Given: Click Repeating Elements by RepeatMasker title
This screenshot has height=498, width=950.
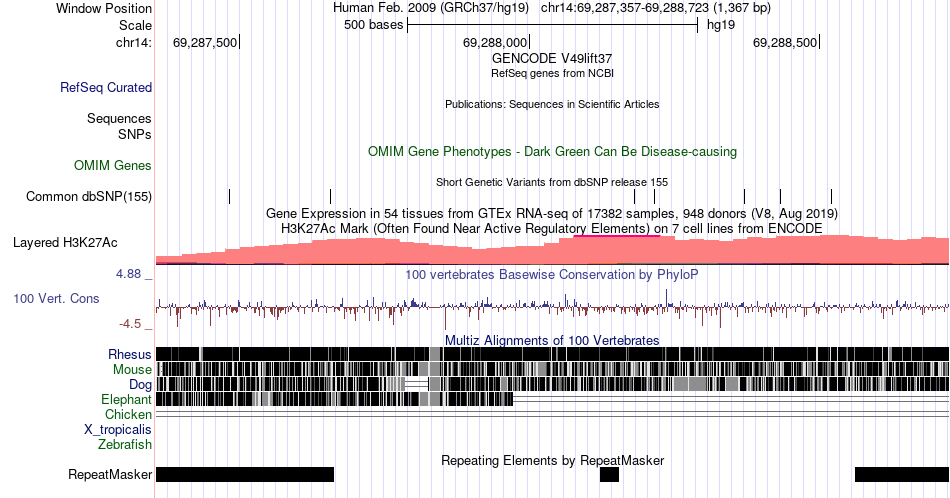Looking at the screenshot, I should [552, 460].
